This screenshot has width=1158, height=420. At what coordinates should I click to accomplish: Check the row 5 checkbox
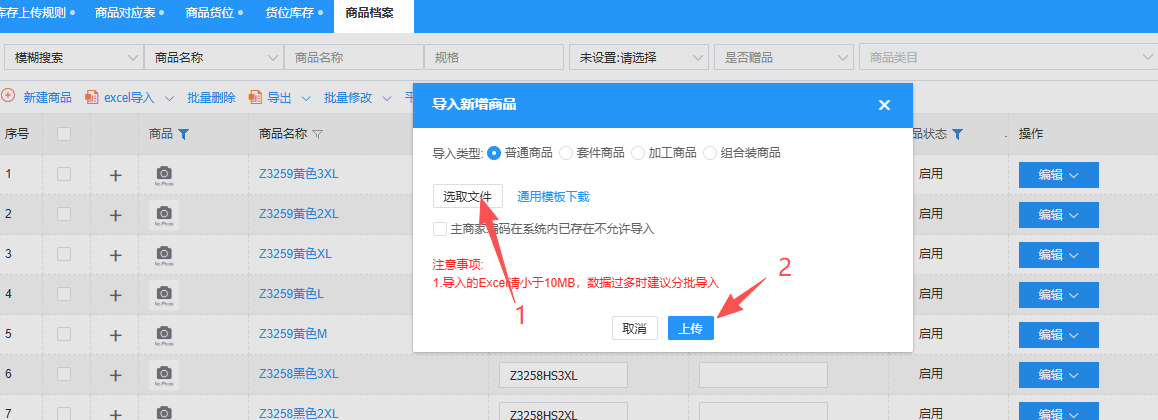(64, 334)
